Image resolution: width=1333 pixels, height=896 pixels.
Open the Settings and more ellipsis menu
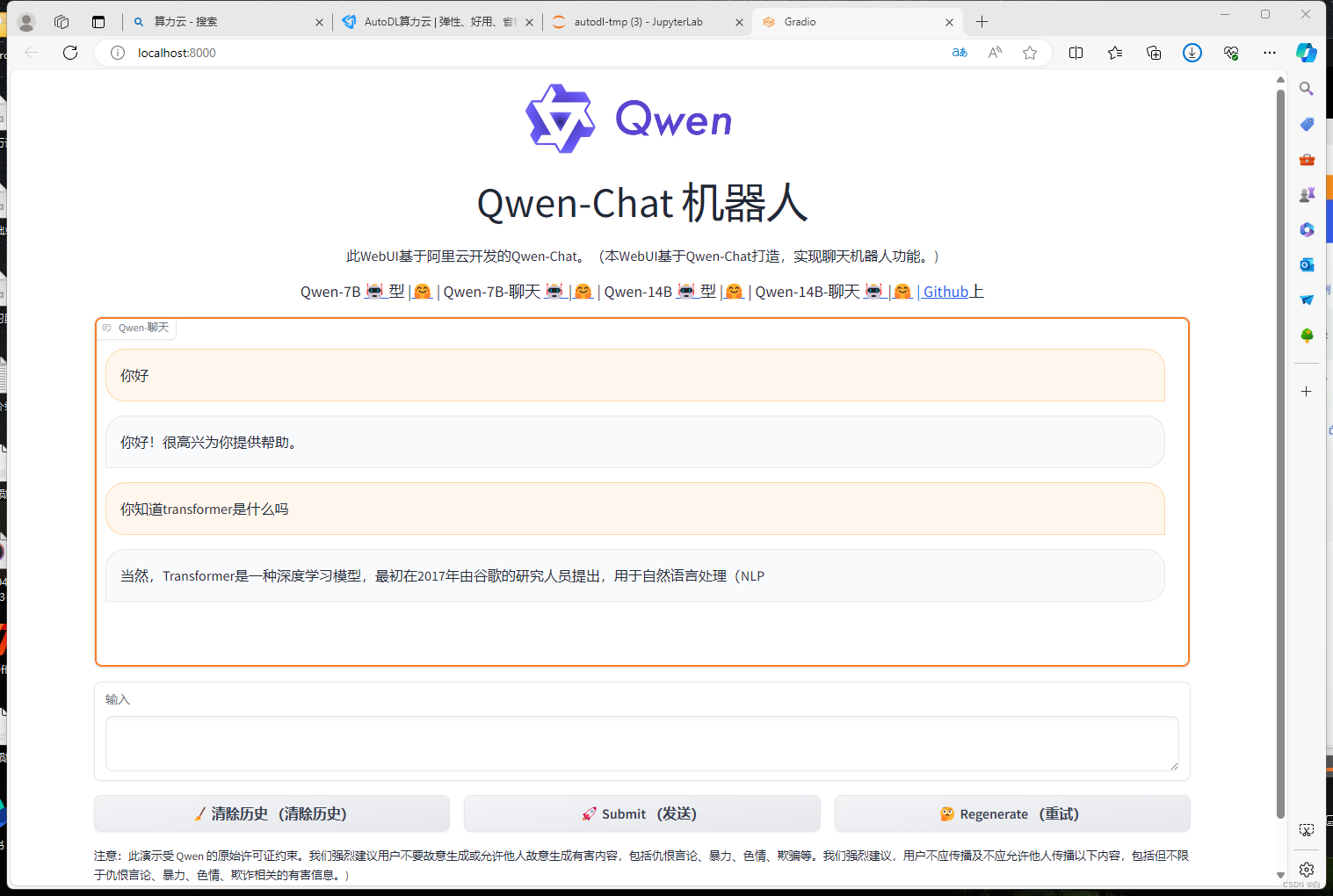click(1270, 53)
